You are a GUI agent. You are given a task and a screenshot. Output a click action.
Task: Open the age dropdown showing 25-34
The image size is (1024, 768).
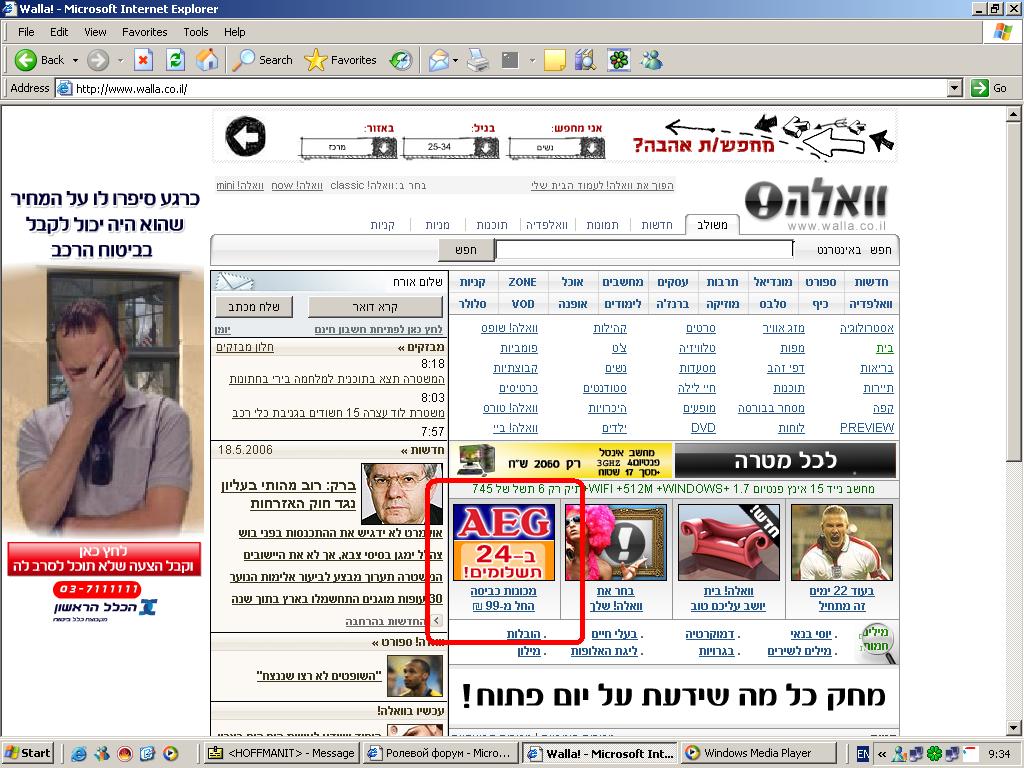[x=451, y=148]
